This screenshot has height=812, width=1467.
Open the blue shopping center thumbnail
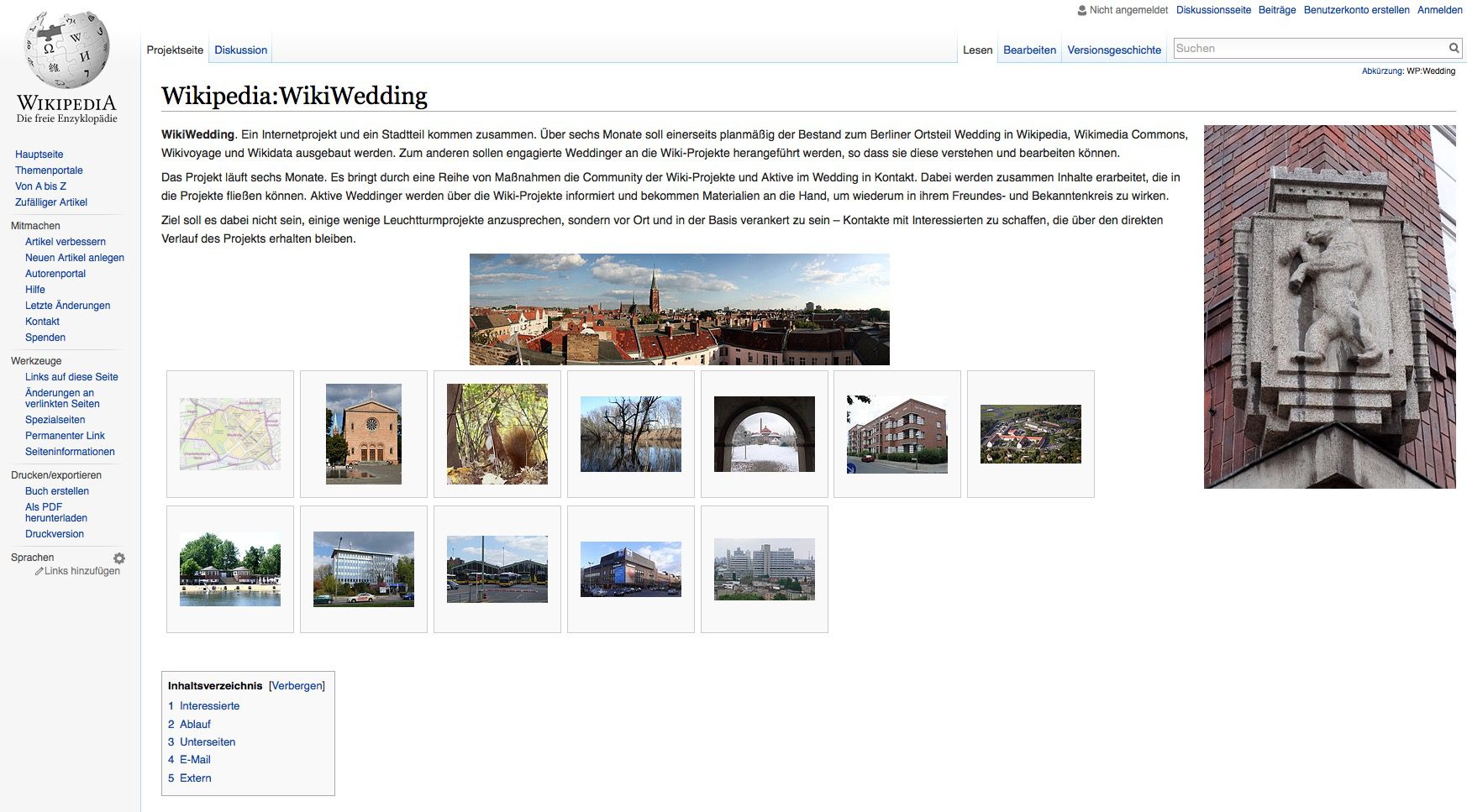[x=631, y=569]
